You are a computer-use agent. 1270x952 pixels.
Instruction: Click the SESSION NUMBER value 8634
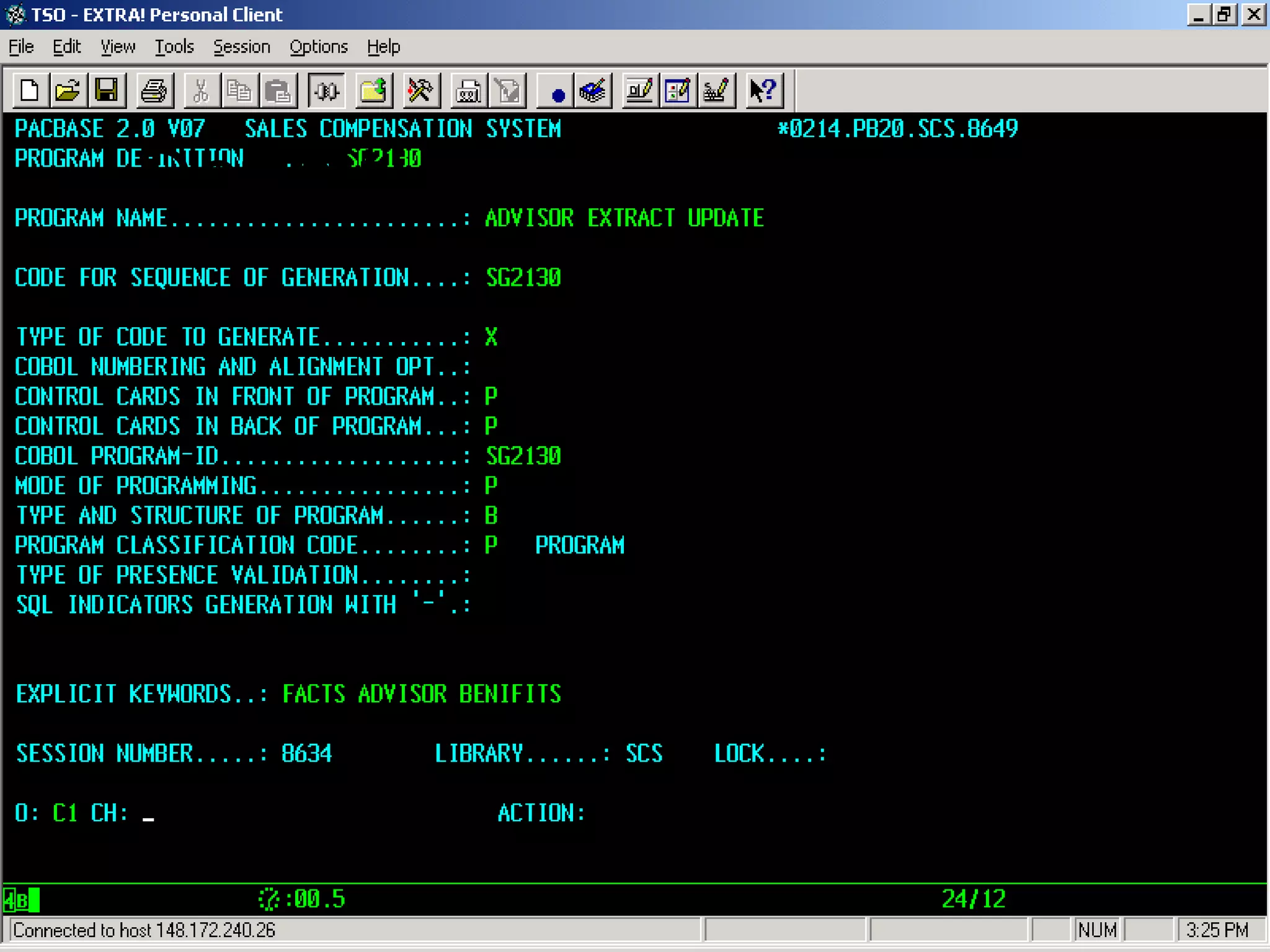tap(306, 754)
